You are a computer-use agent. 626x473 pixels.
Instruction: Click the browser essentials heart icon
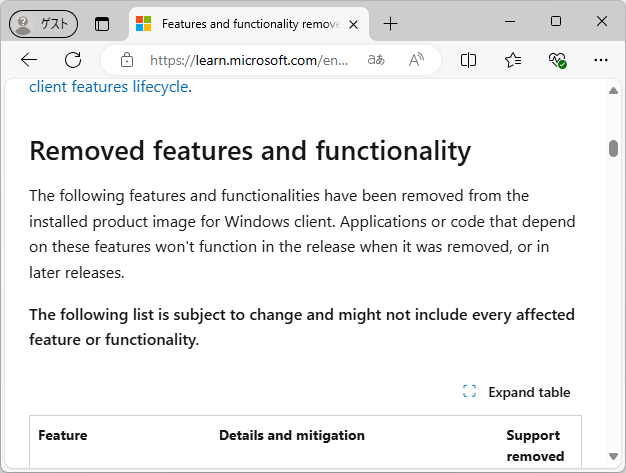[x=557, y=60]
